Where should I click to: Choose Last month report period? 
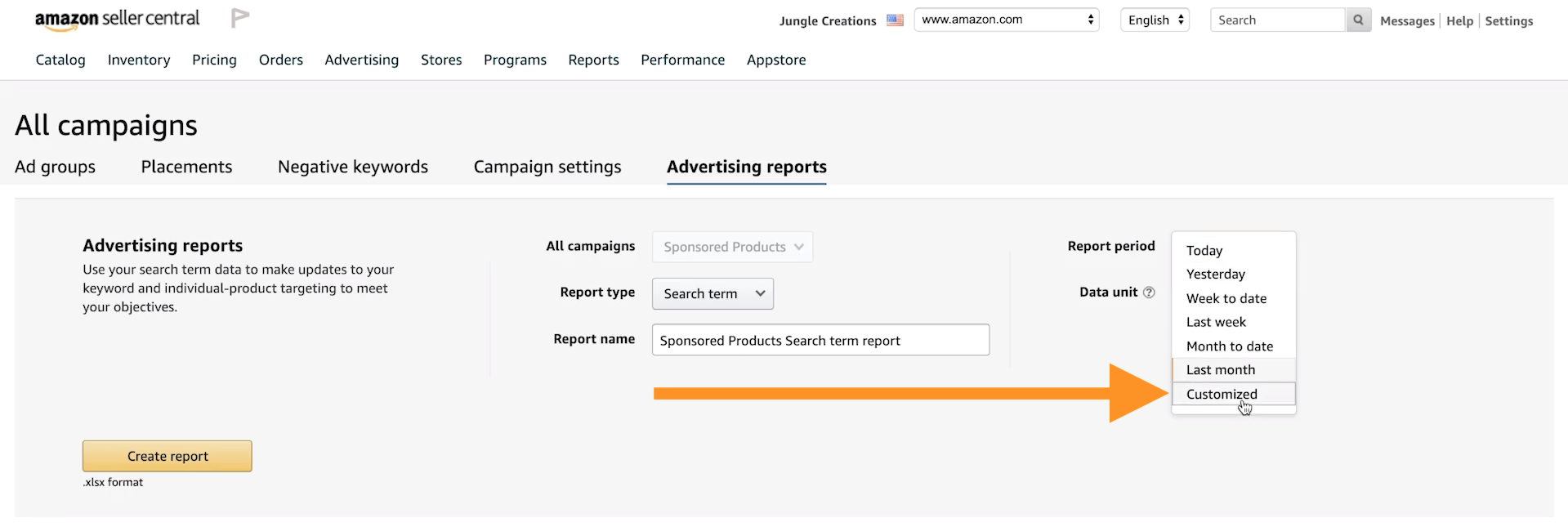pos(1220,370)
